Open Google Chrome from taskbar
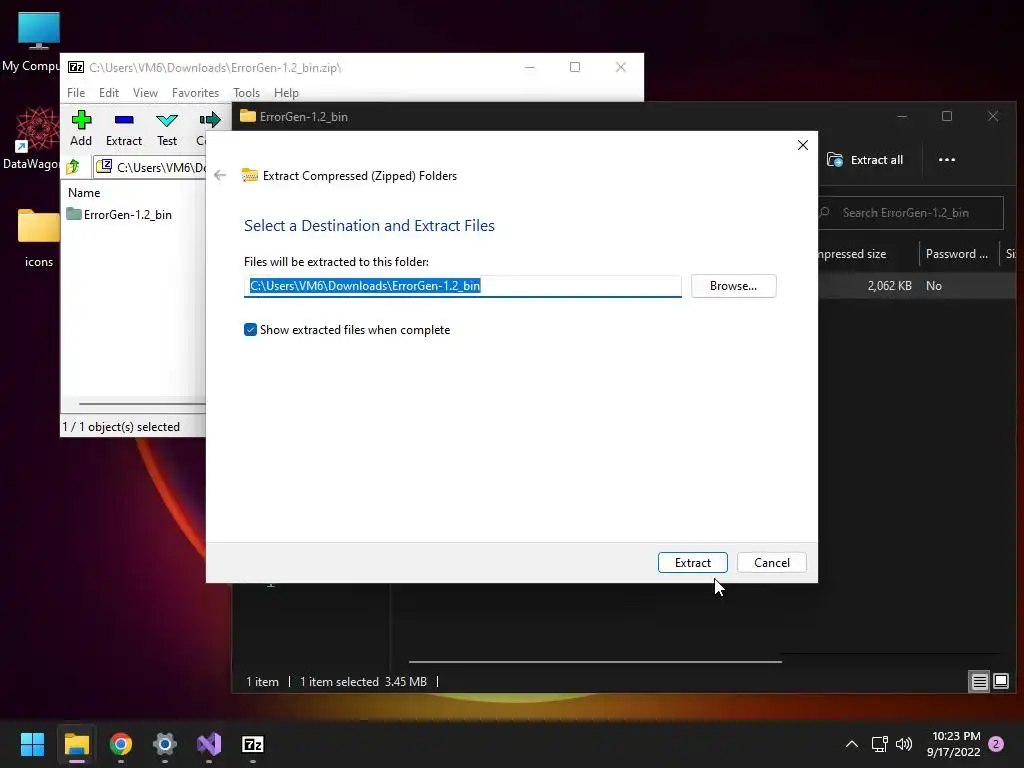This screenshot has height=768, width=1024. click(x=121, y=744)
